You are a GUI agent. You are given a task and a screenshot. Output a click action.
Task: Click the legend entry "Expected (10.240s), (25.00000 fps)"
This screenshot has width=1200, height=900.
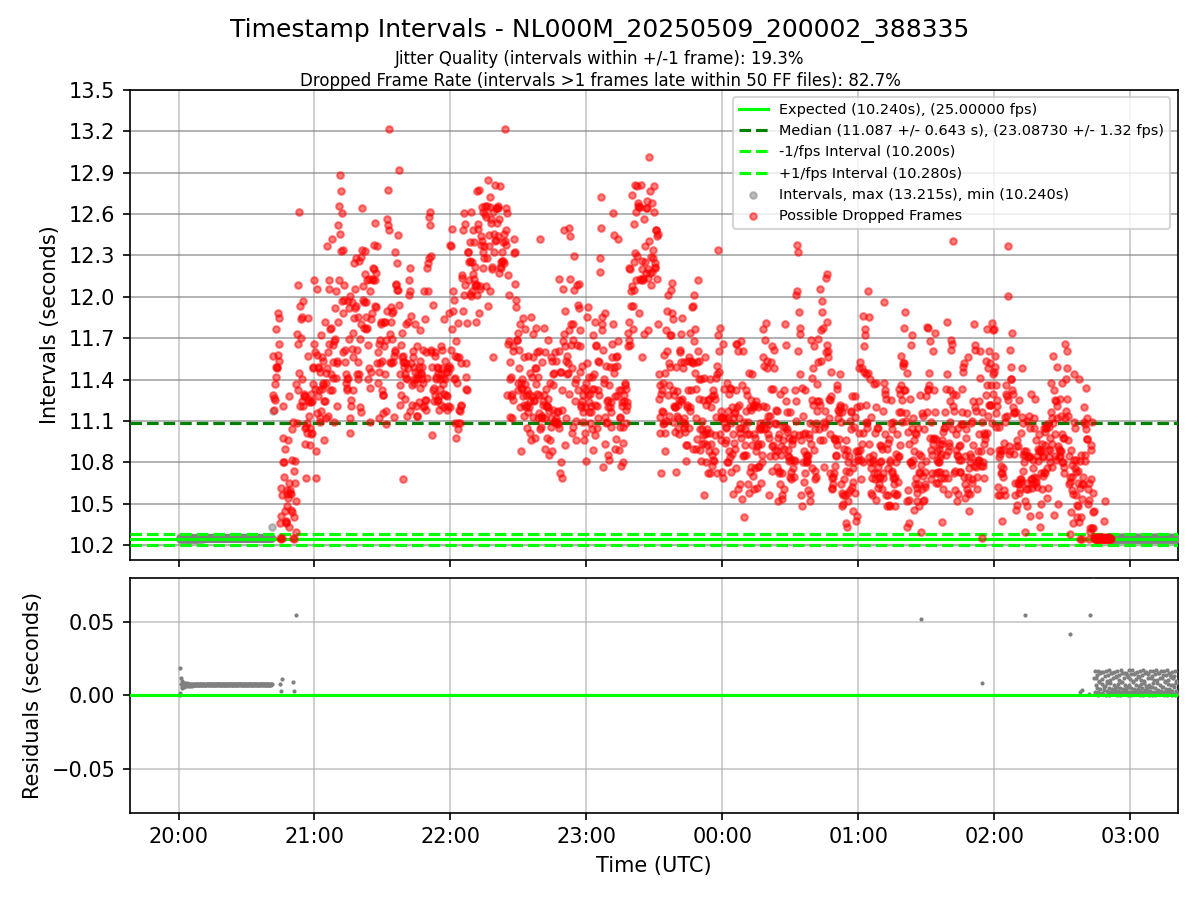(x=908, y=109)
